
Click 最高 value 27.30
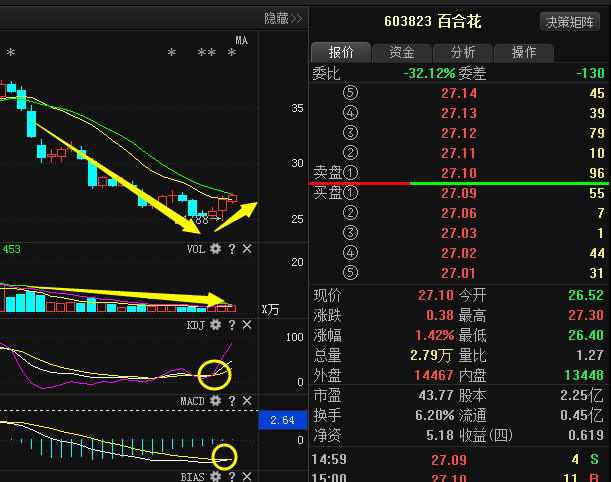click(586, 315)
